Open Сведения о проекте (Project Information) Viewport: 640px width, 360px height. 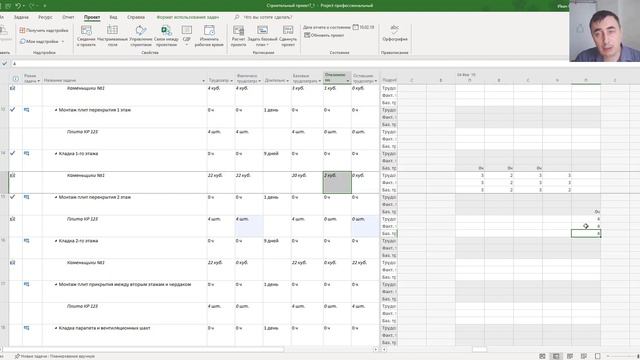[x=86, y=36]
